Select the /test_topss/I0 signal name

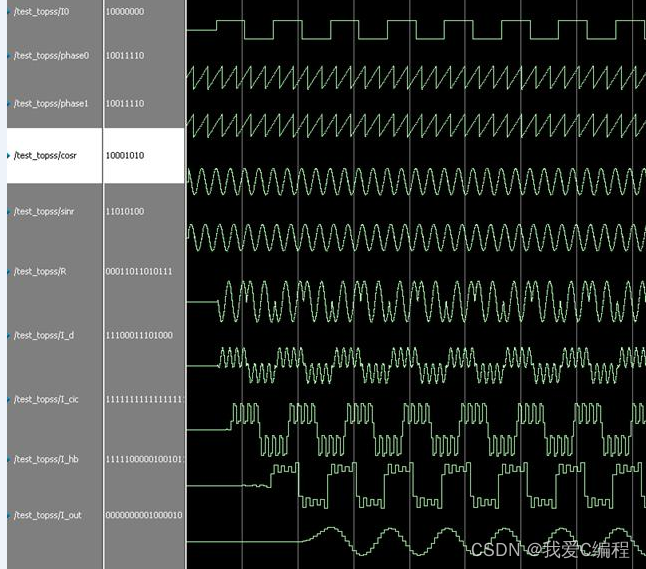pyautogui.click(x=42, y=12)
